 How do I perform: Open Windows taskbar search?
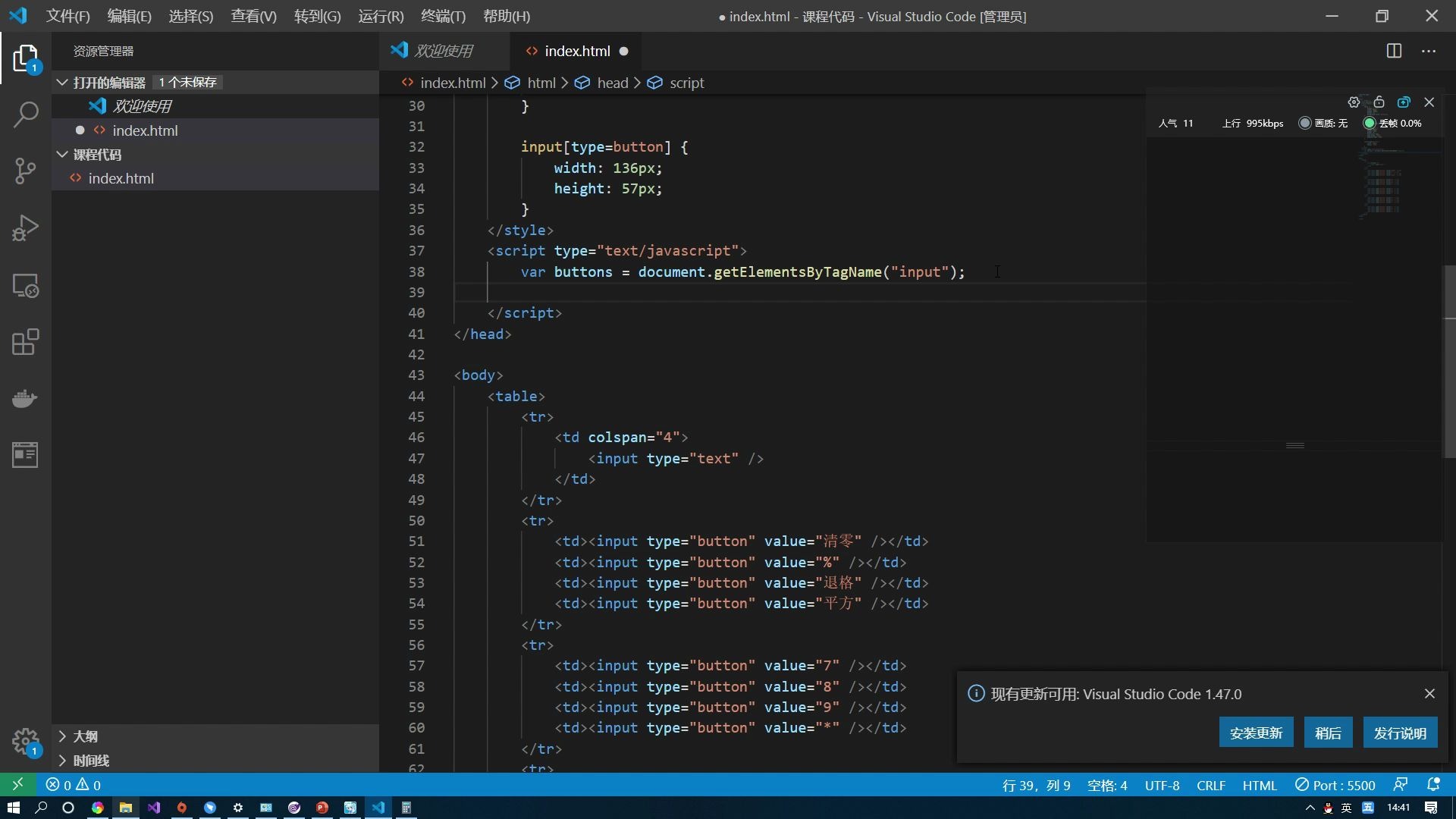coord(41,808)
